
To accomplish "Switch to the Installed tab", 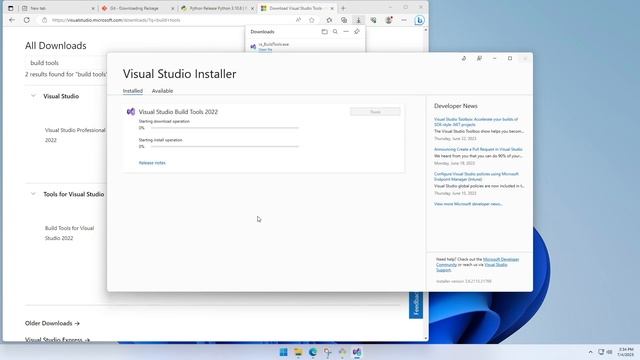I will (x=133, y=91).
